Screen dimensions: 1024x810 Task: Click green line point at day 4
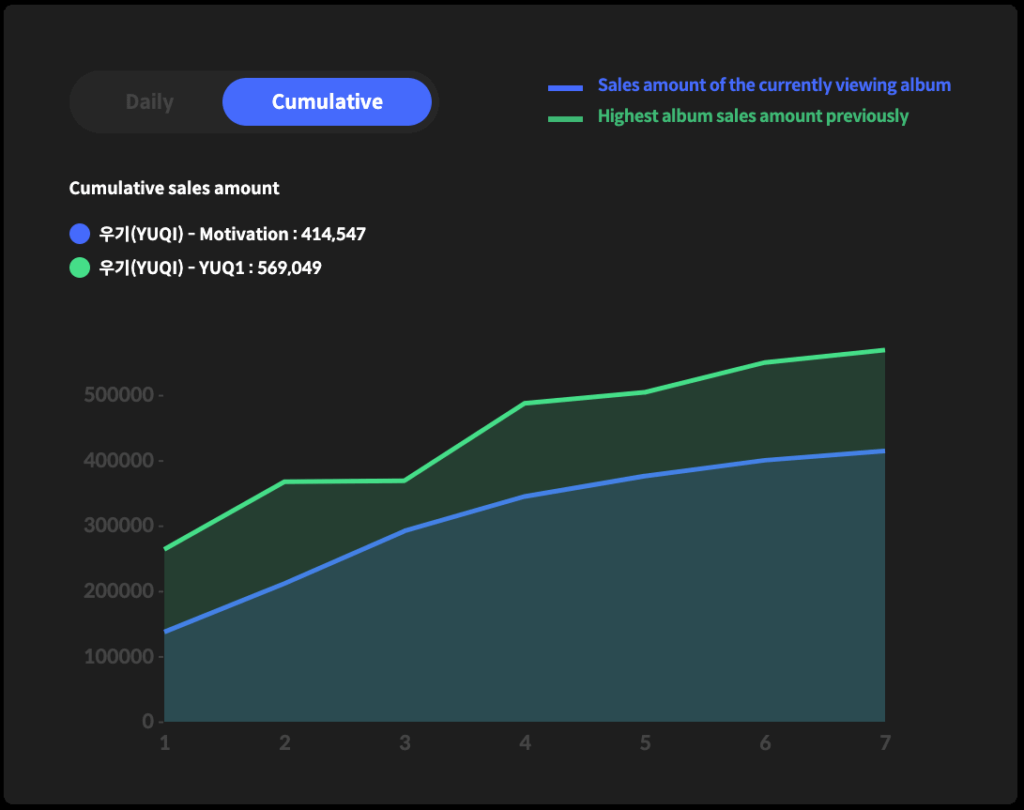pyautogui.click(x=525, y=403)
